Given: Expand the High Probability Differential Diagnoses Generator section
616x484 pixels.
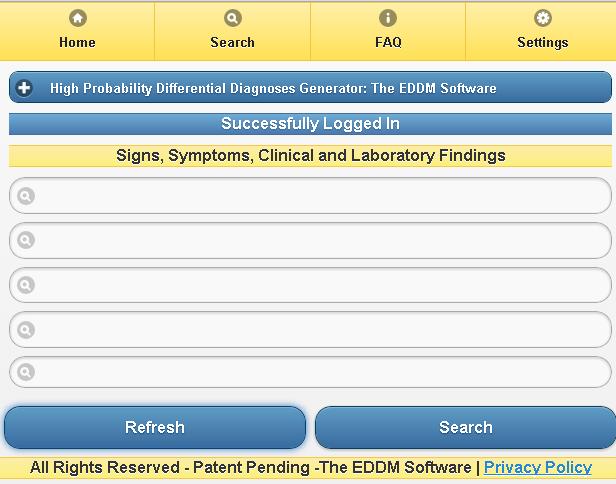Looking at the screenshot, I should [273, 88].
